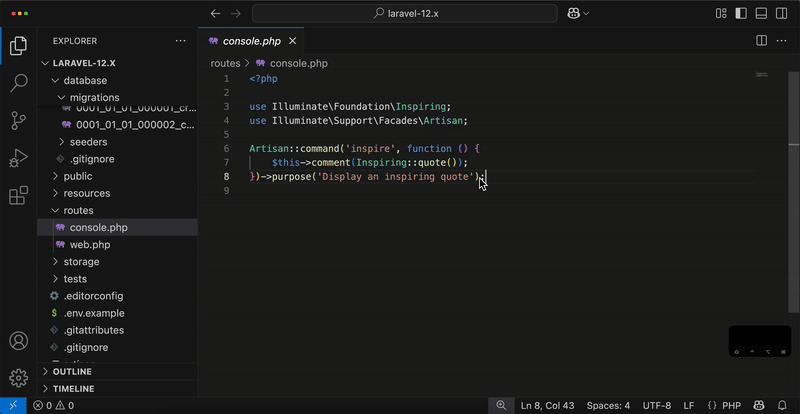Toggle the secondary side bar
The width and height of the screenshot is (800, 414).
[x=781, y=14]
